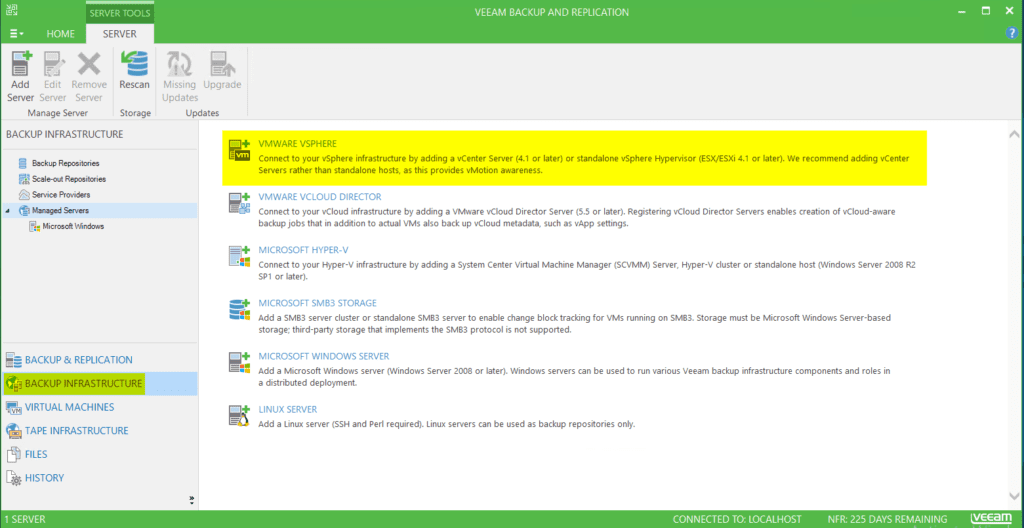Image resolution: width=1024 pixels, height=528 pixels.
Task: Go to TAPE INFRASTRUCTURE view
Action: click(x=76, y=431)
